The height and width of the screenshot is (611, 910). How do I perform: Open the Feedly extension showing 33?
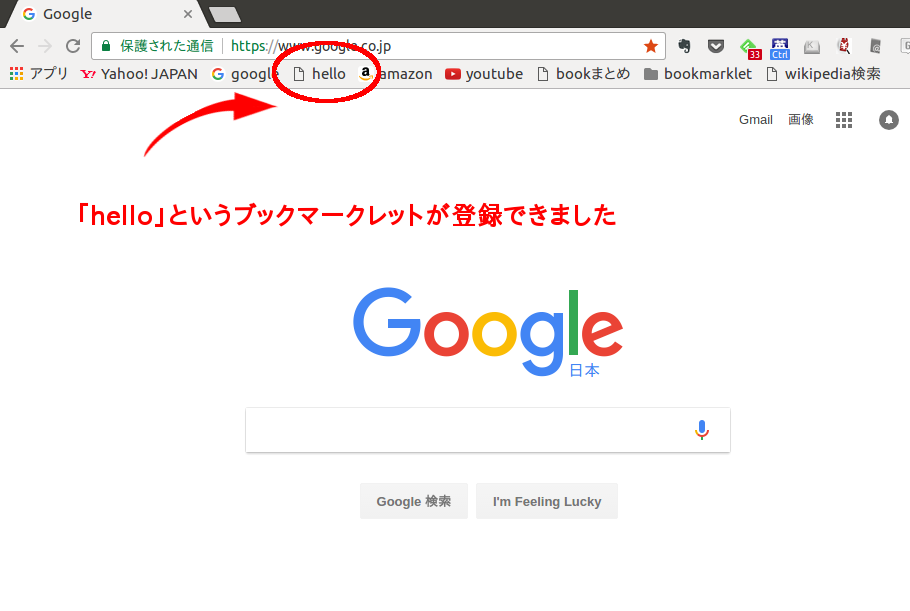tap(749, 49)
